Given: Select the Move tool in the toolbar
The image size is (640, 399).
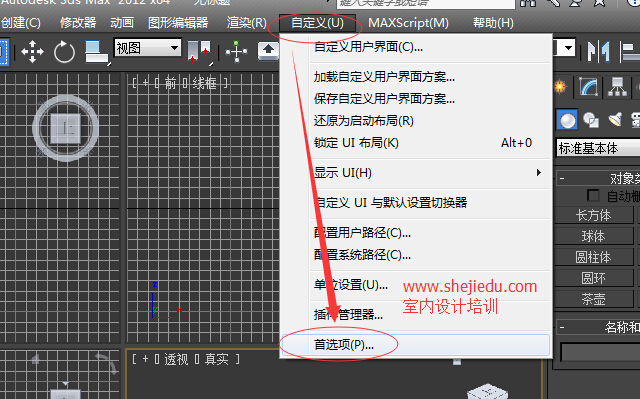Looking at the screenshot, I should (x=32, y=52).
